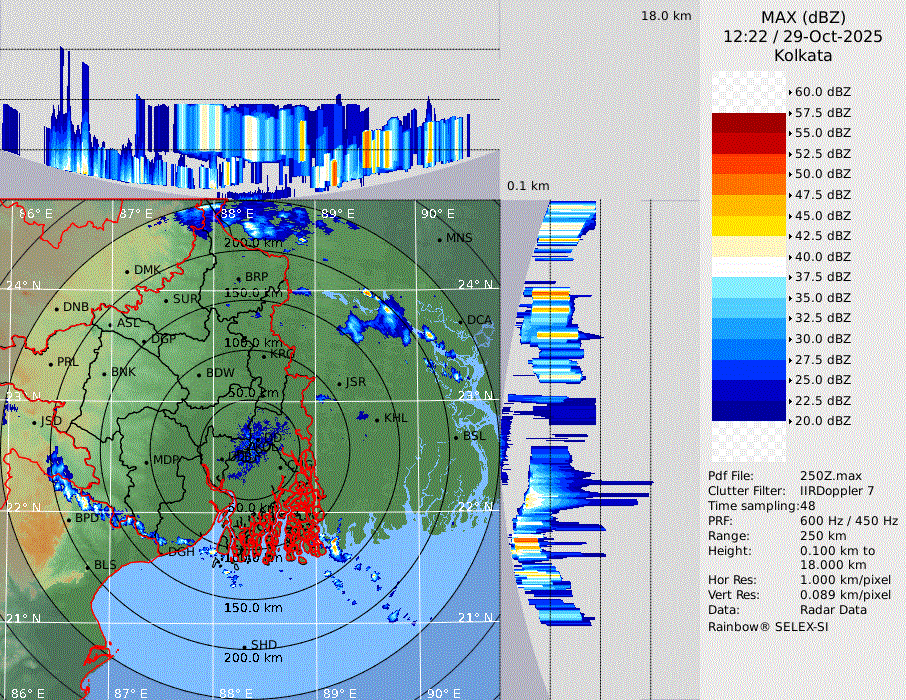Click the 200.0 km range label near SHD
The height and width of the screenshot is (700, 906).
(253, 658)
